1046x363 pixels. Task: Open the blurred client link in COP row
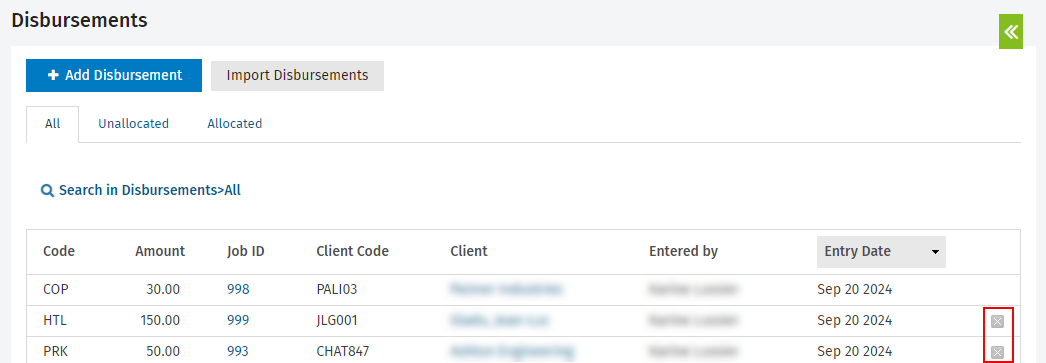(506, 290)
